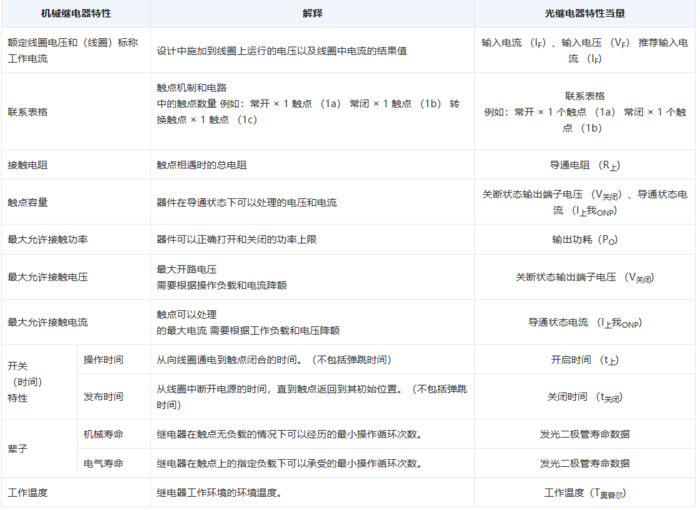Select the left cell 联系表格
Image resolution: width=700 pixels, height=510 pixels.
click(x=76, y=112)
